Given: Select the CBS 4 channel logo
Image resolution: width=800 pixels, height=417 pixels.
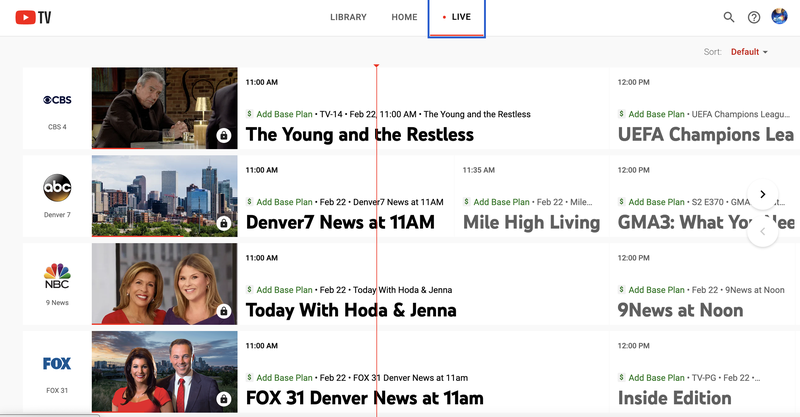Looking at the screenshot, I should 57,100.
